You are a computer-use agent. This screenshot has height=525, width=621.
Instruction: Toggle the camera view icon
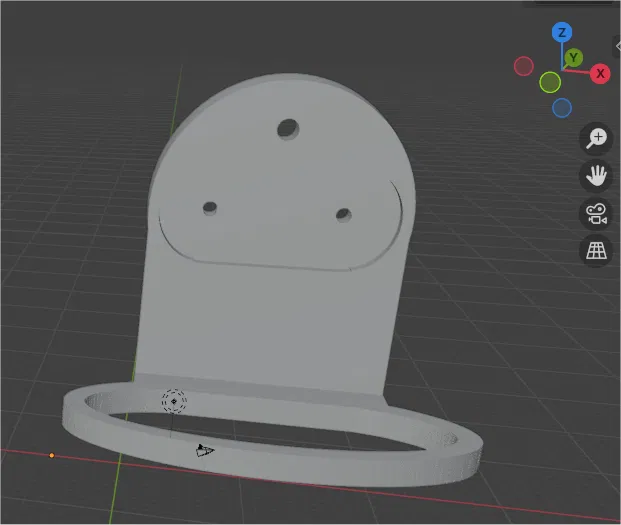596,213
